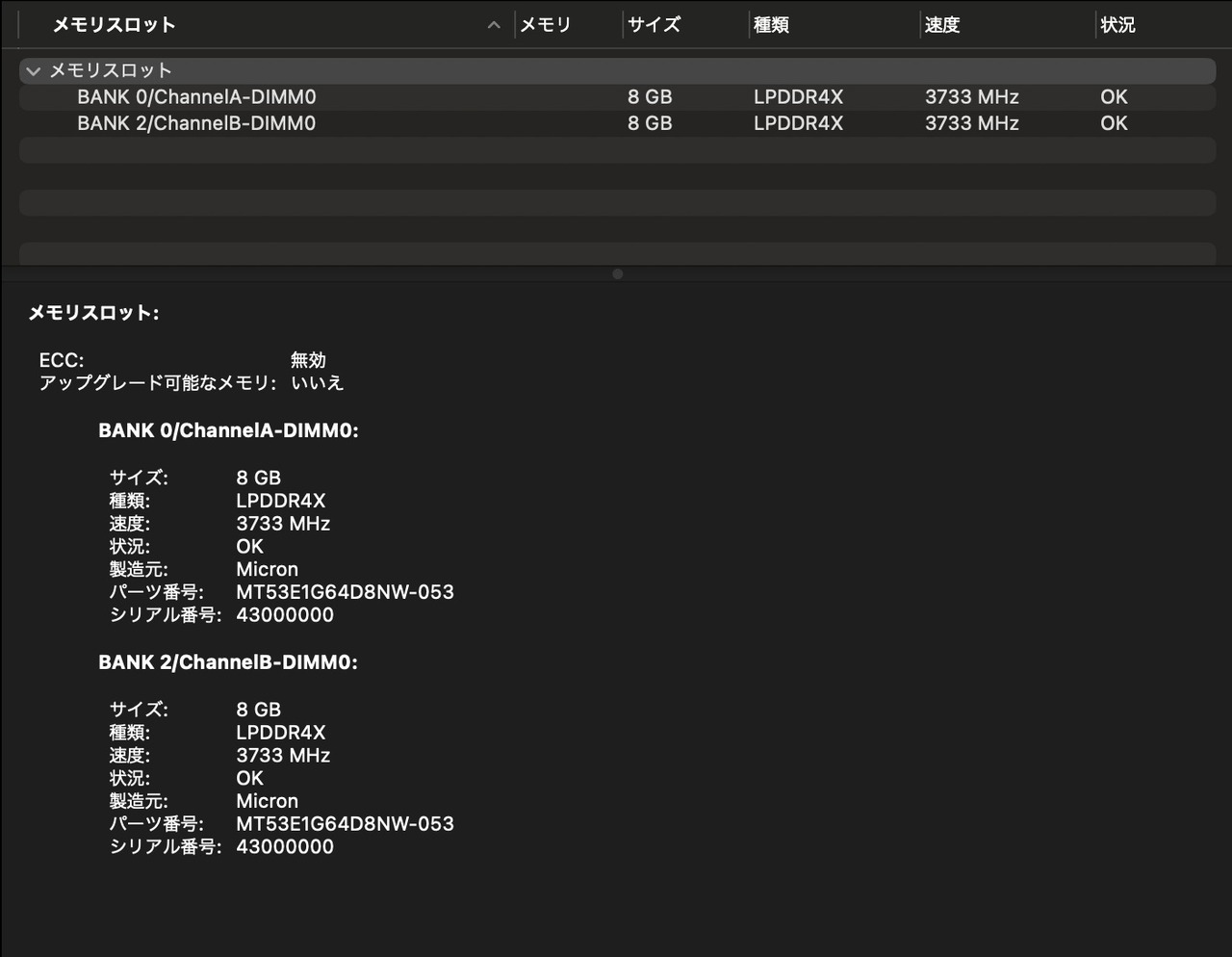Click the ECC value 無効
This screenshot has width=1232, height=957.
tap(308, 360)
